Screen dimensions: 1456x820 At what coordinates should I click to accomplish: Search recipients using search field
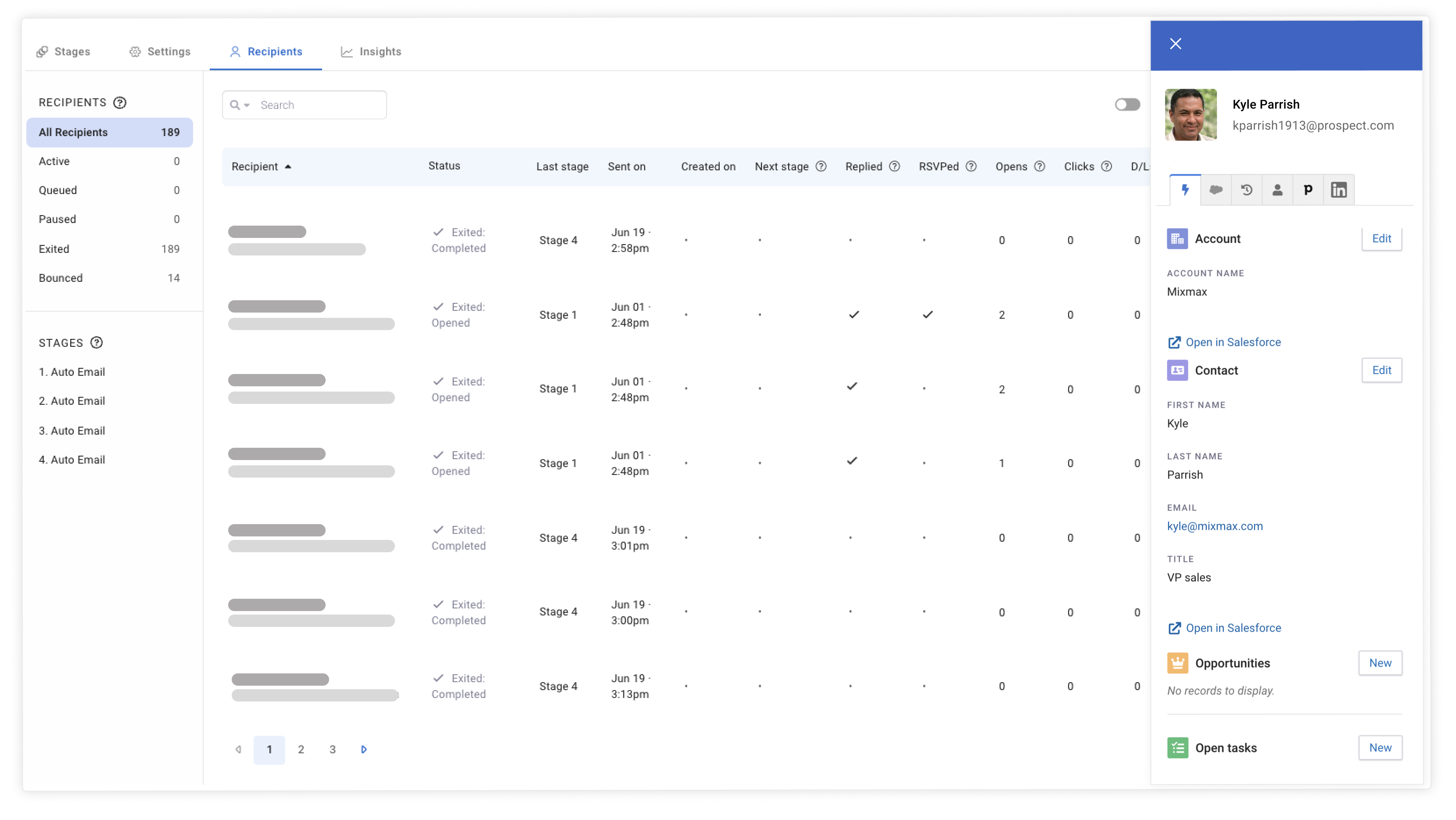[304, 105]
